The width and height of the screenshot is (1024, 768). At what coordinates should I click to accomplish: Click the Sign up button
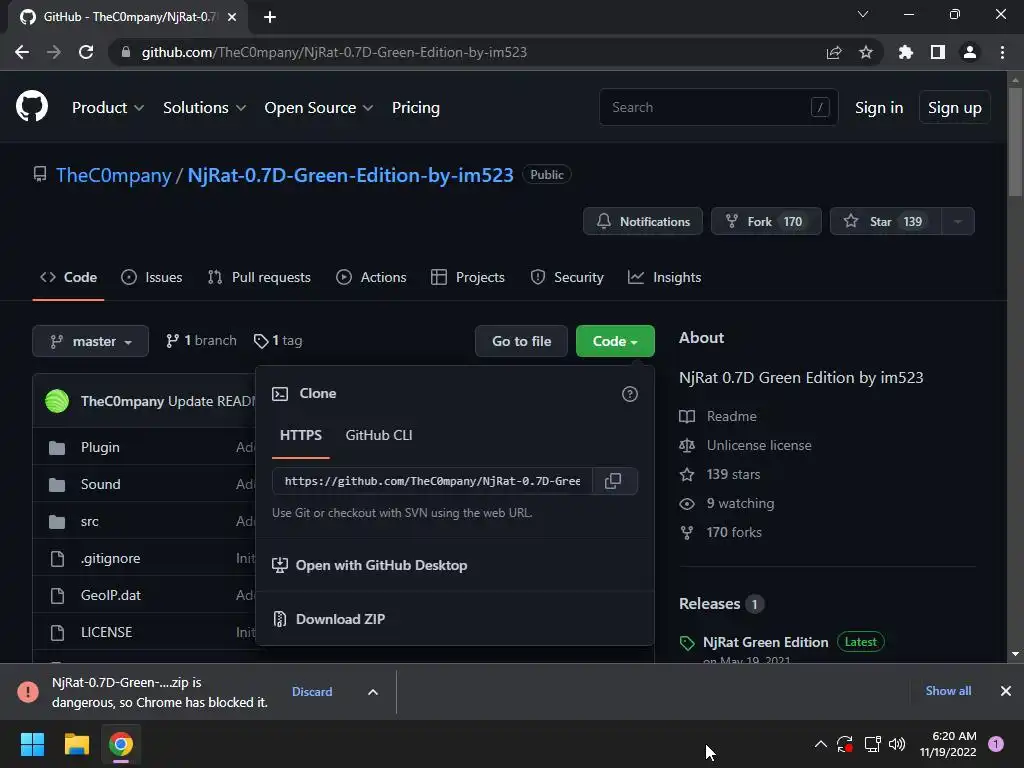tap(955, 108)
